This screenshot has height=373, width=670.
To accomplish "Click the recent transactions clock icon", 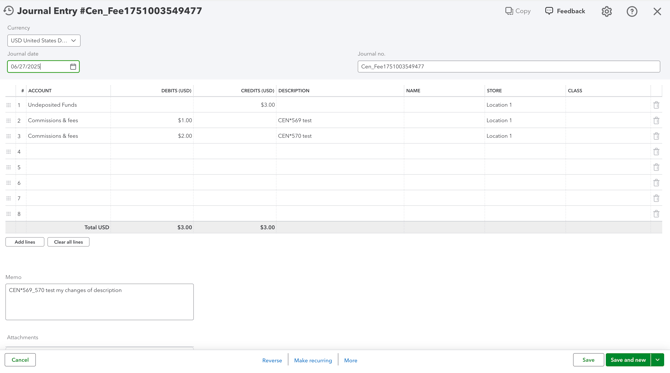I will point(9,11).
